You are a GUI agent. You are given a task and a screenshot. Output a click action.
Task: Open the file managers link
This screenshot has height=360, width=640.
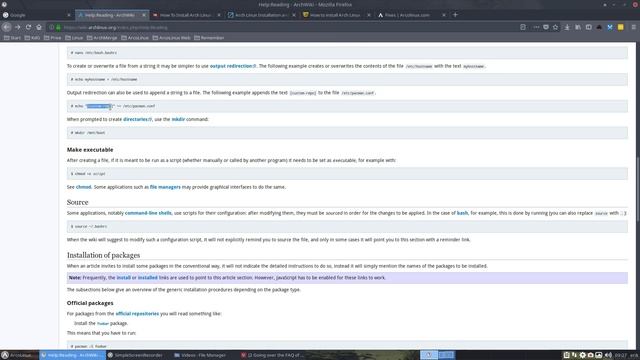pyautogui.click(x=165, y=187)
